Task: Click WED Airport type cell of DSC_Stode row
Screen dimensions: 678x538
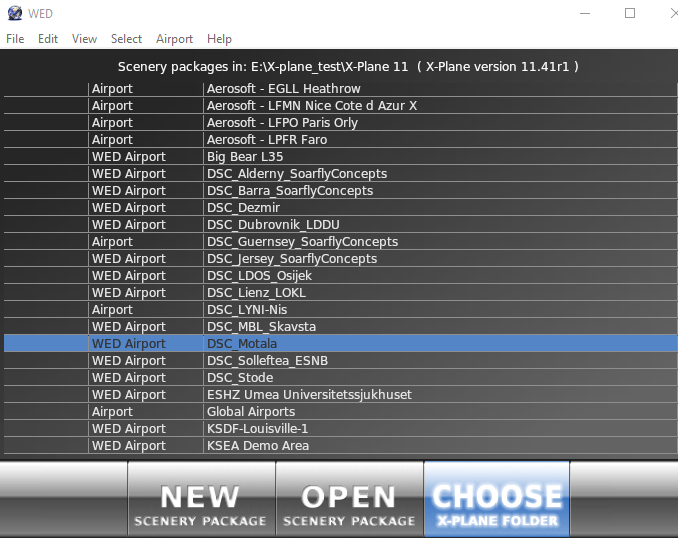Action: coord(146,378)
